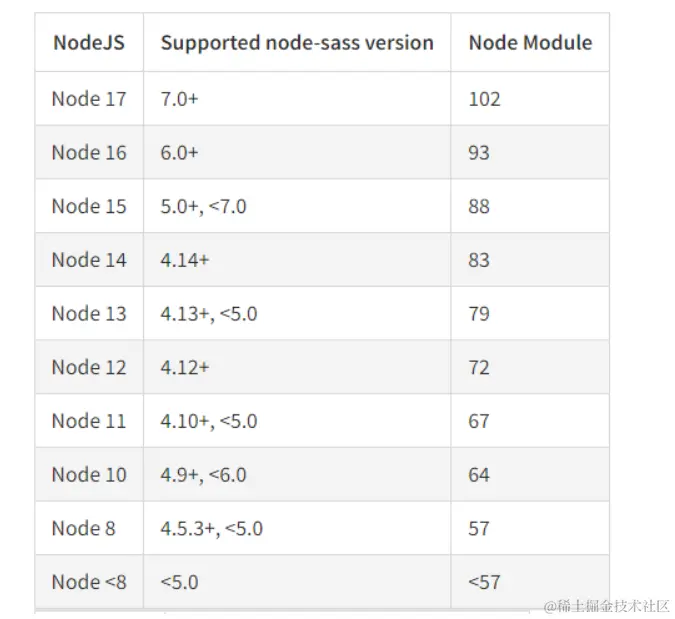Select the Node 8 cell

coord(84,528)
